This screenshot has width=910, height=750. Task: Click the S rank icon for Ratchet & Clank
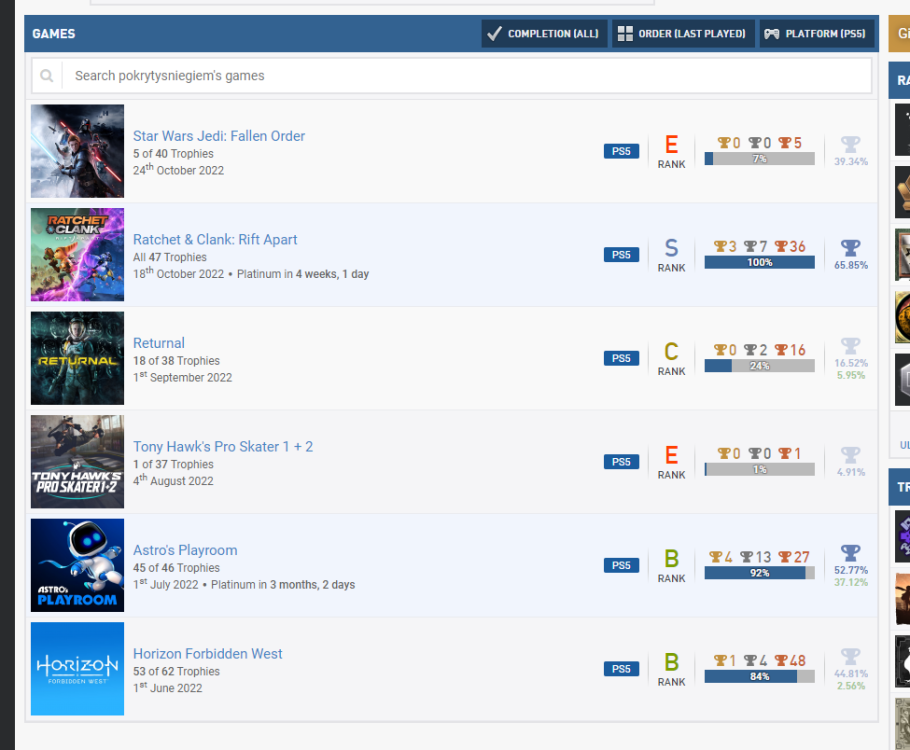click(x=671, y=249)
